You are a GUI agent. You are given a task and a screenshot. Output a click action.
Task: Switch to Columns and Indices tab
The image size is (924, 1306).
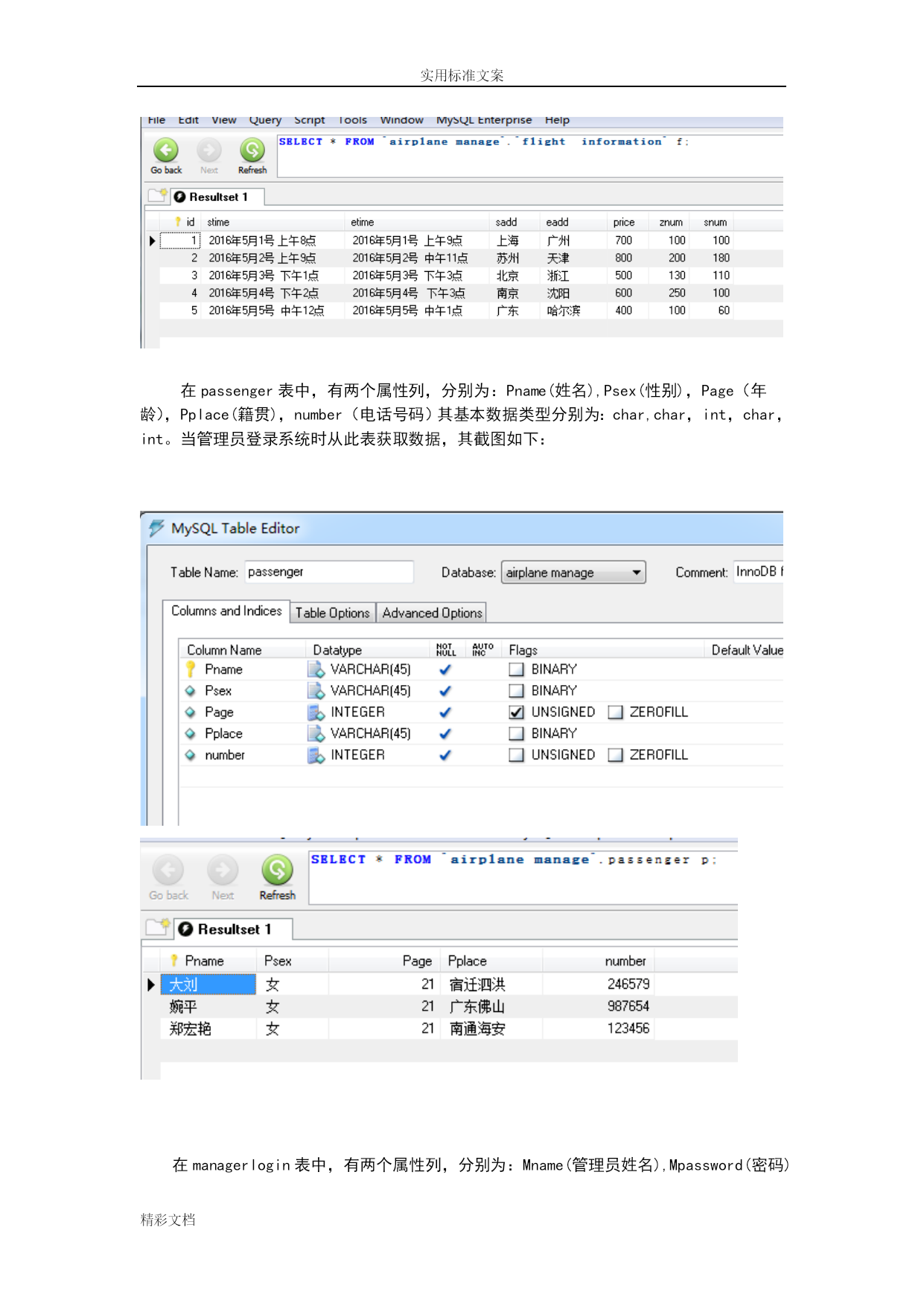tap(226, 611)
